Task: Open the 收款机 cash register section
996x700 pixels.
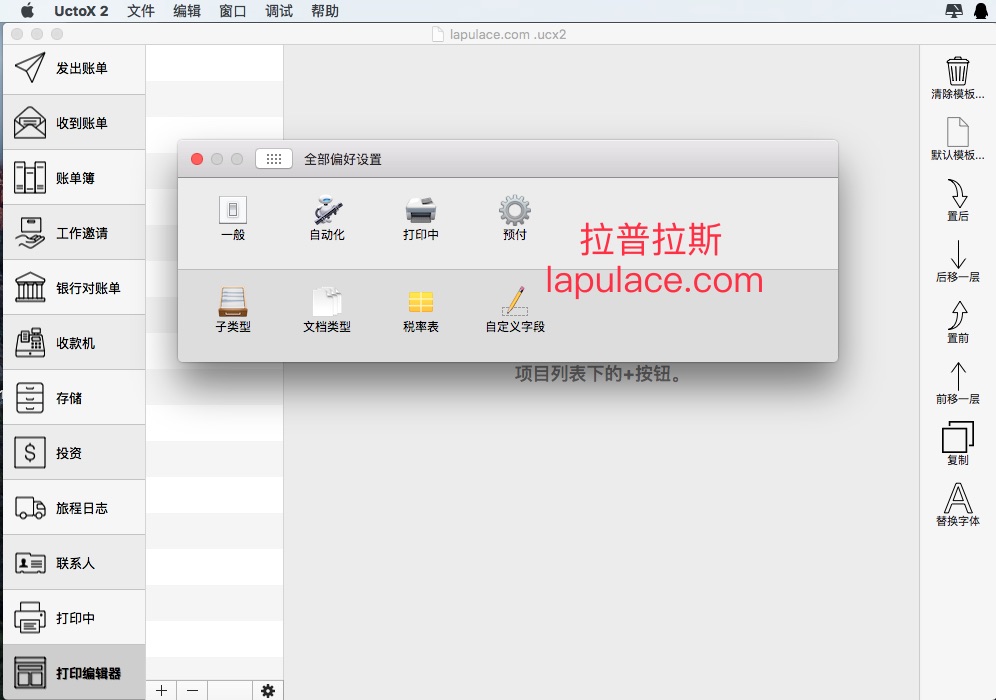Action: pos(74,343)
